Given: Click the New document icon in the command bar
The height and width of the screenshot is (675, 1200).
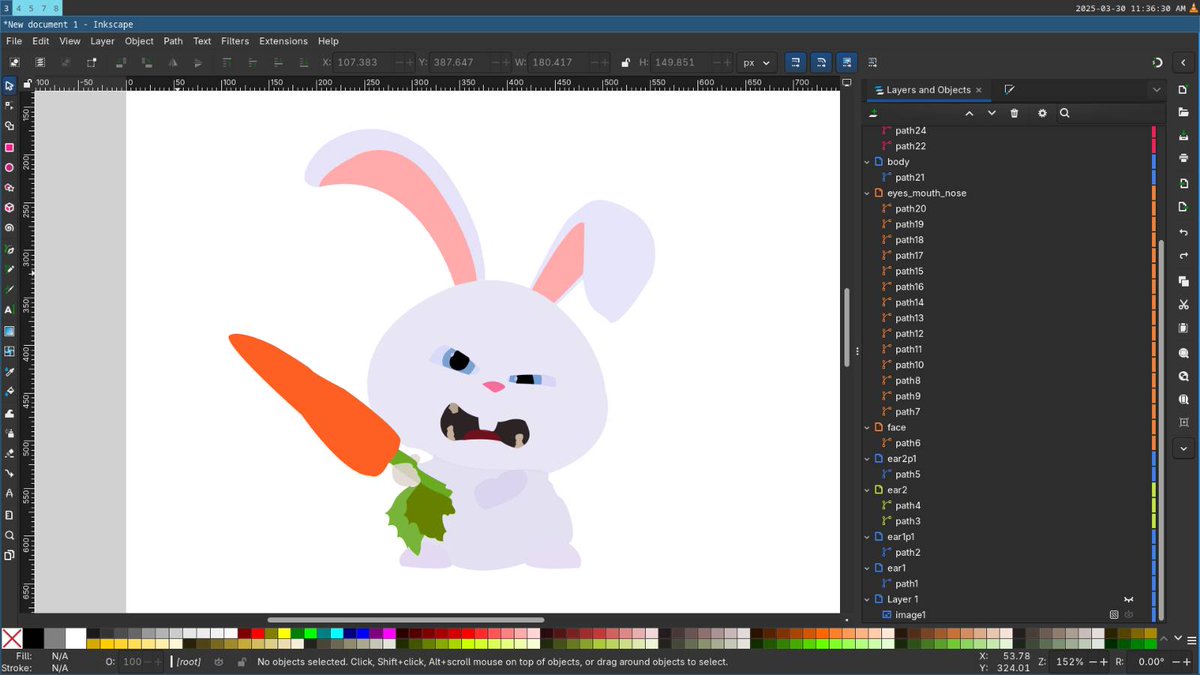Looking at the screenshot, I should tap(1183, 90).
